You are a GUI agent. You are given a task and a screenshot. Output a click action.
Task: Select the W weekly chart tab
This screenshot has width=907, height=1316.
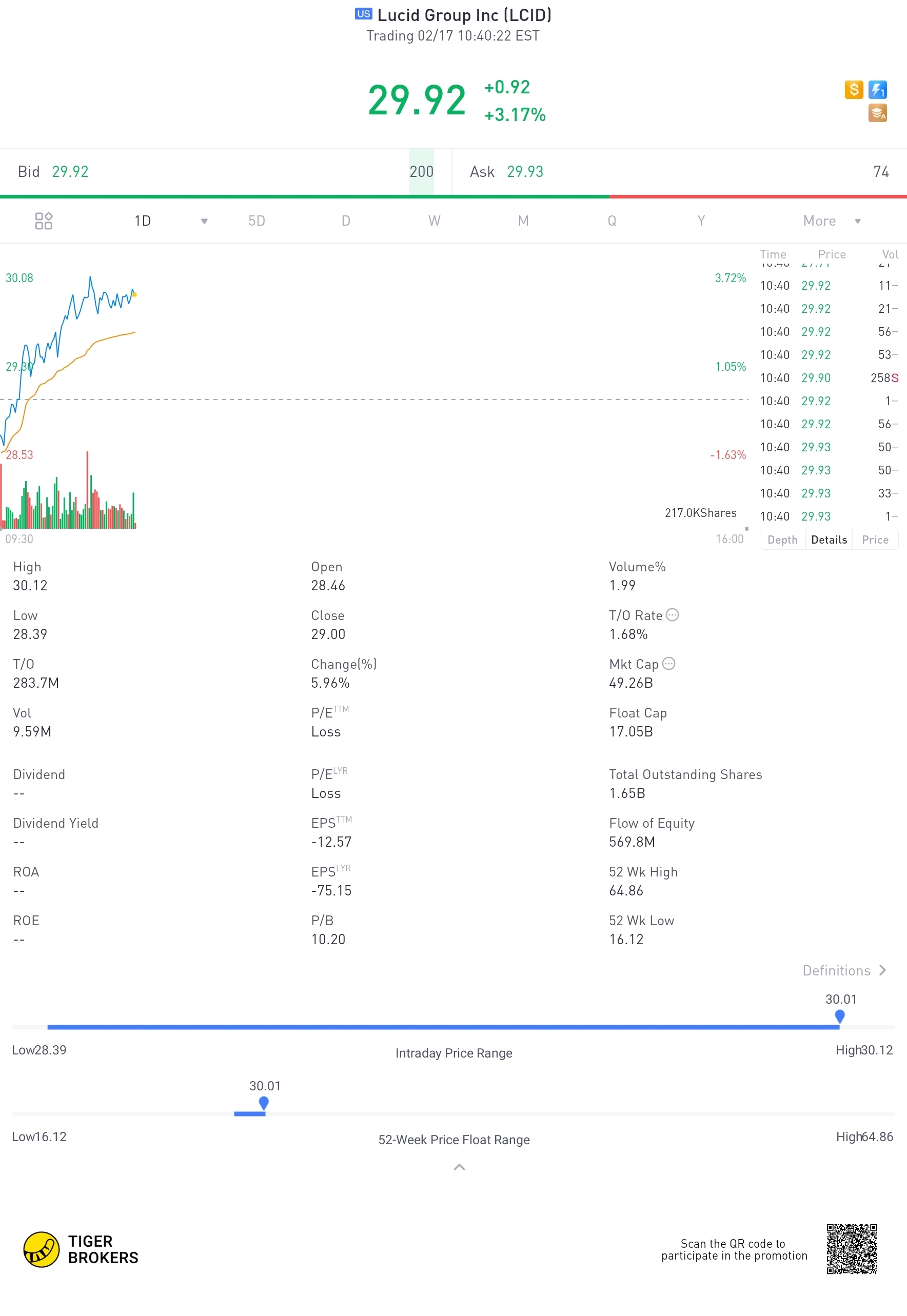click(434, 221)
